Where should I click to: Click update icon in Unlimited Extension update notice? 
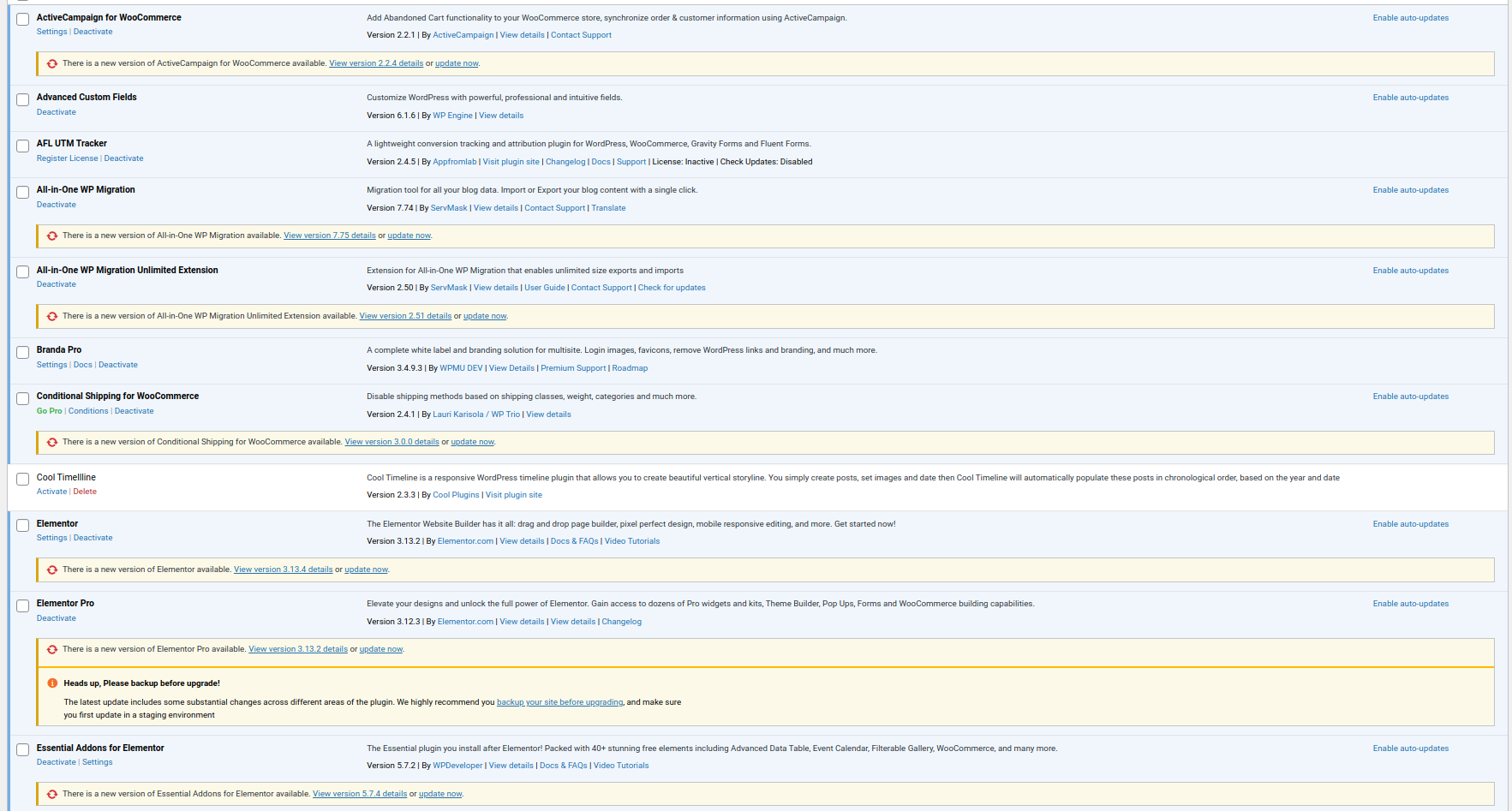[x=52, y=316]
